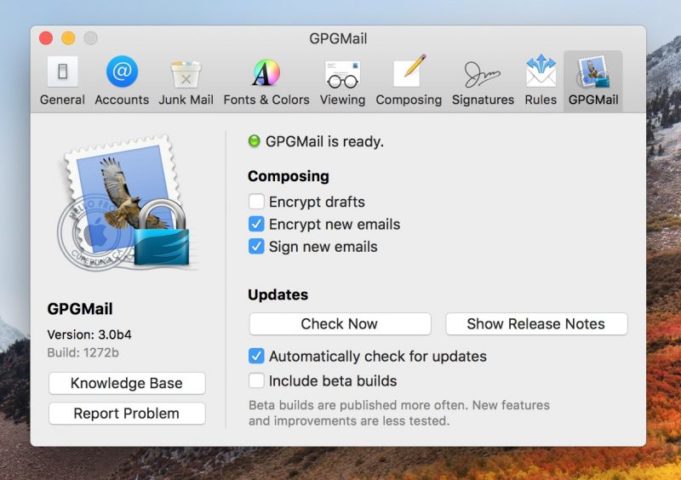681x480 pixels.
Task: Enable the Encrypt drafts checkbox
Action: [256, 202]
